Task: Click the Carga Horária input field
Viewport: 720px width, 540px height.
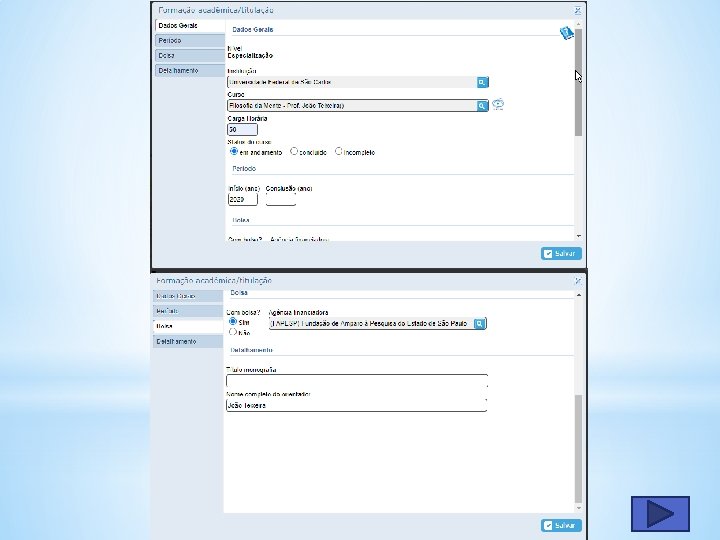Action: pos(242,129)
